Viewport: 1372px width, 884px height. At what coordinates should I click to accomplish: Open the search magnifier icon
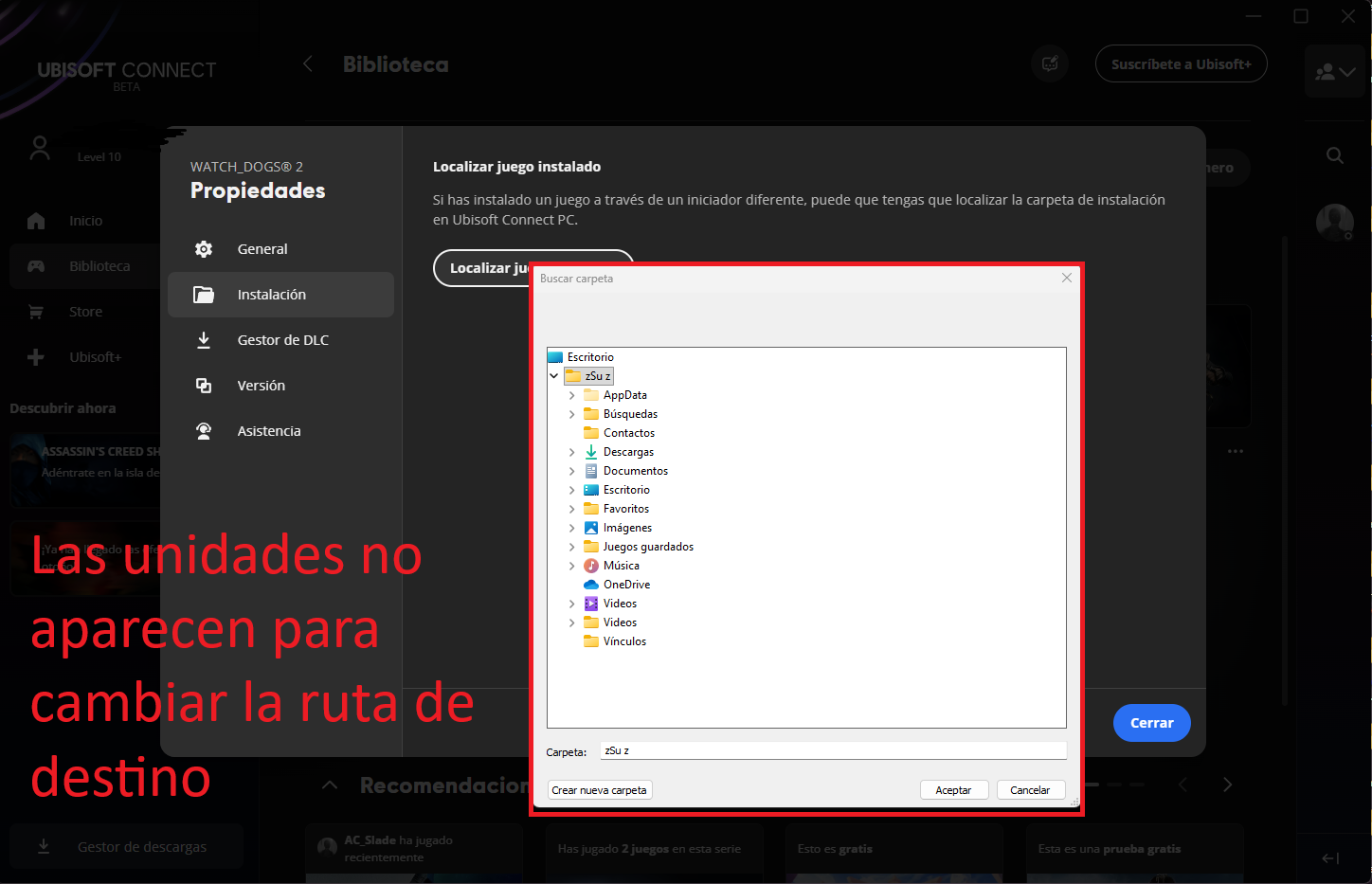point(1335,156)
